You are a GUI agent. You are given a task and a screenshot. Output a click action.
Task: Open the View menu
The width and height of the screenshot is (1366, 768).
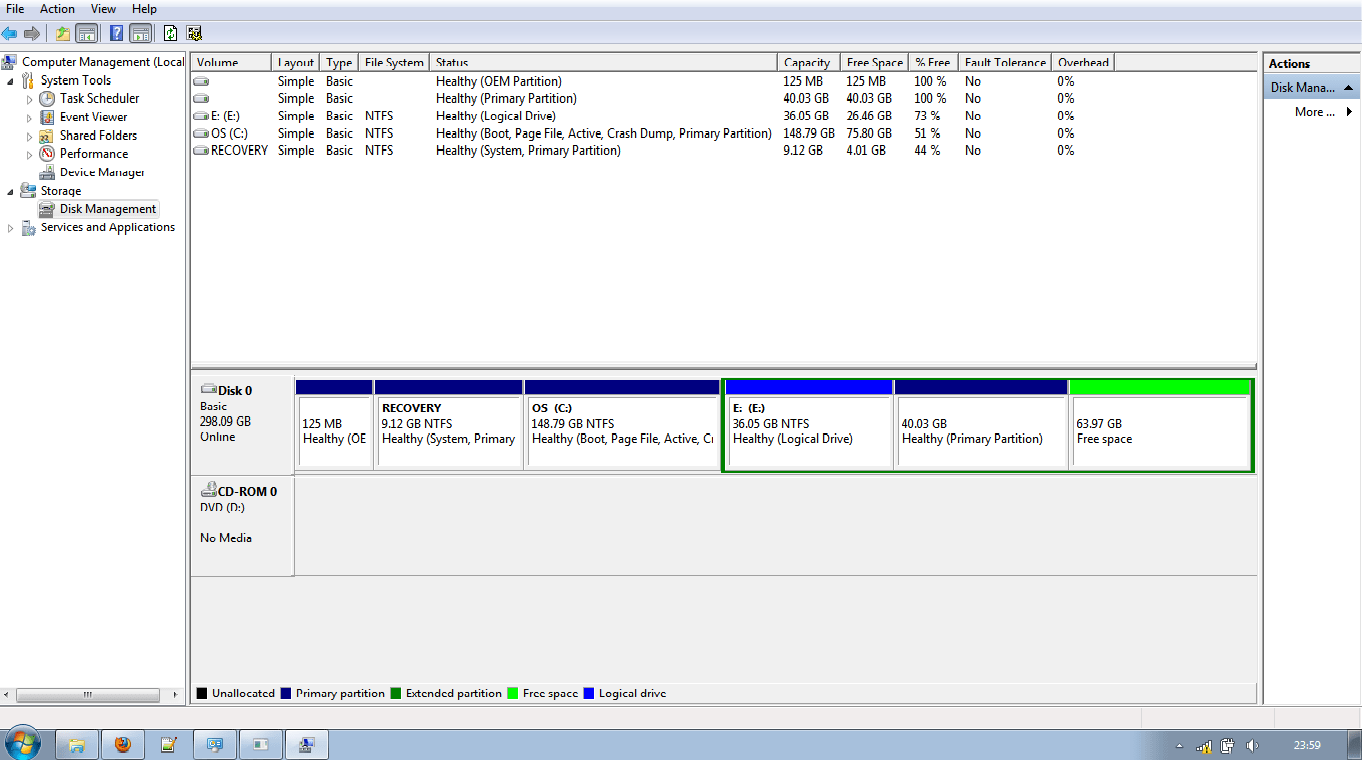click(x=103, y=9)
